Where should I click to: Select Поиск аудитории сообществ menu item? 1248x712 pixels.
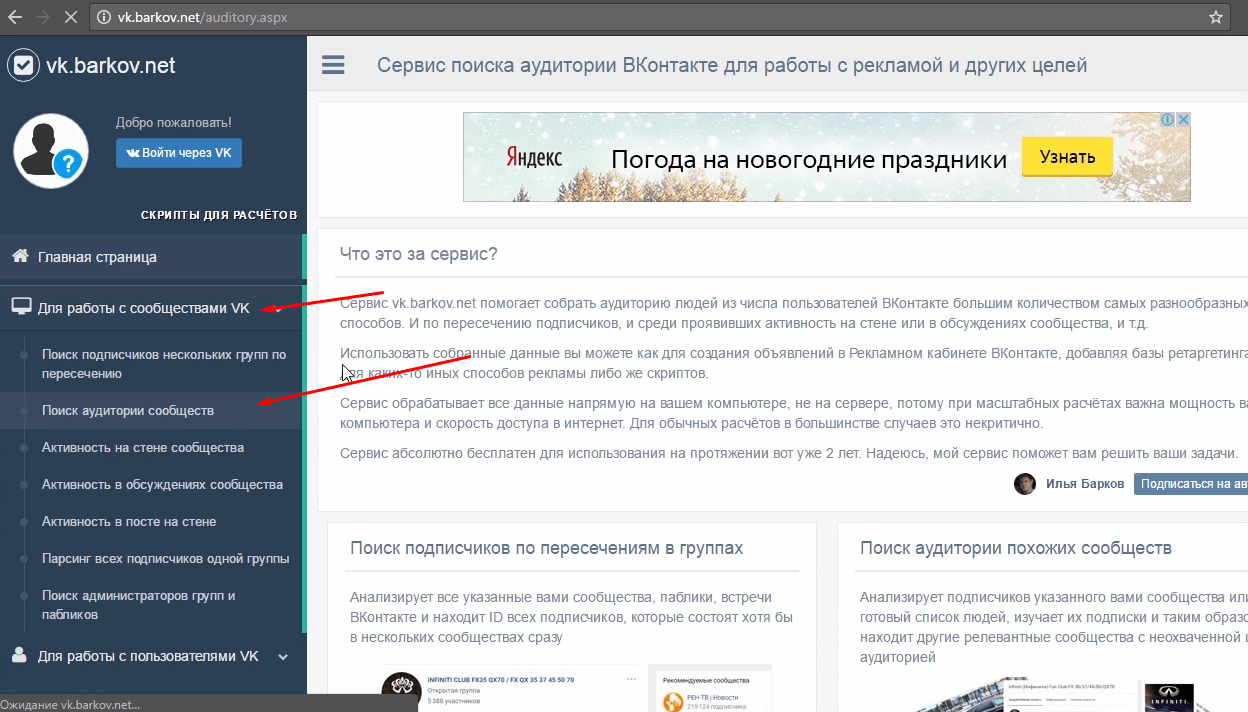(128, 411)
